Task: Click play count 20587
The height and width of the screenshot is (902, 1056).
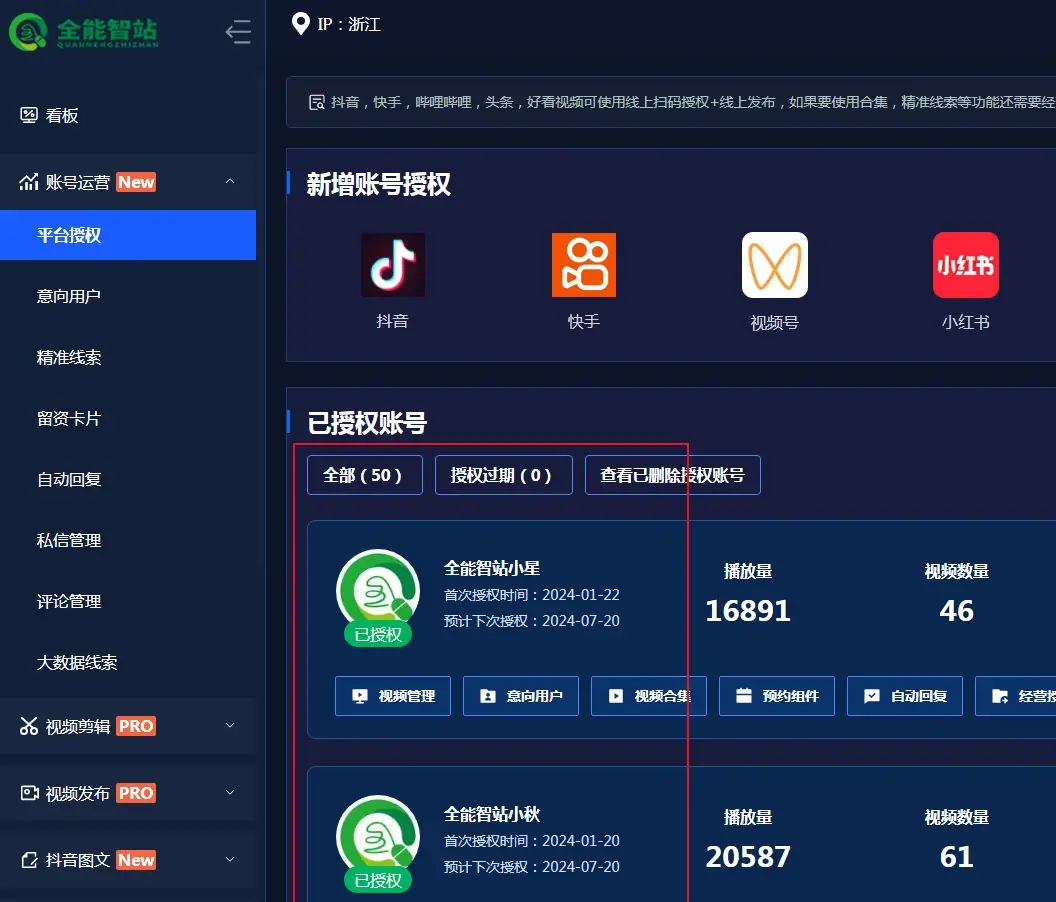Action: [748, 857]
